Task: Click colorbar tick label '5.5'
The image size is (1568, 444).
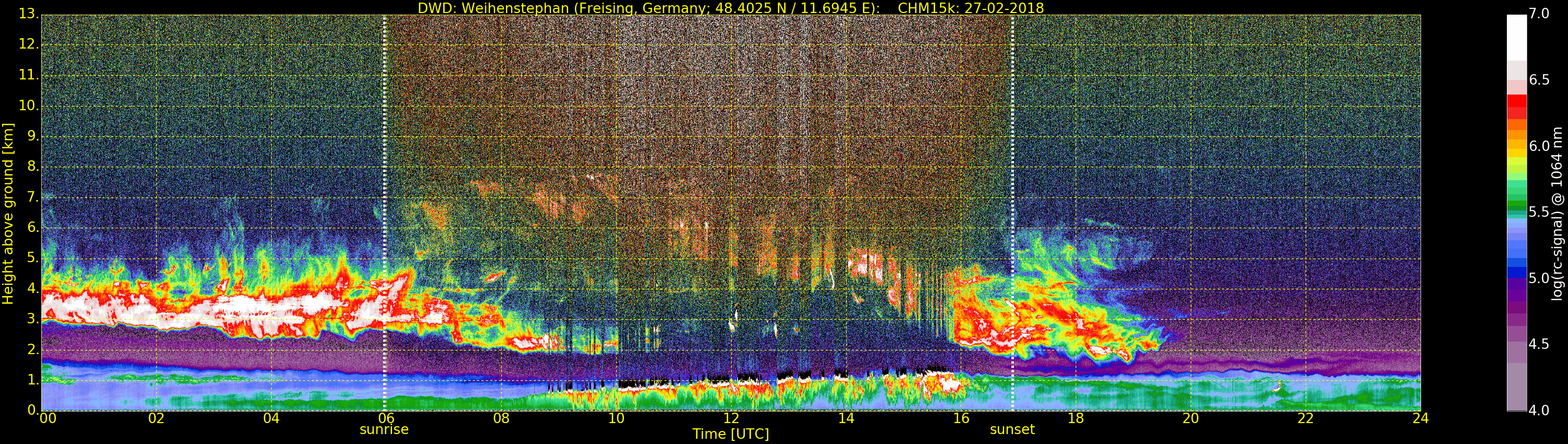Action: point(1539,212)
